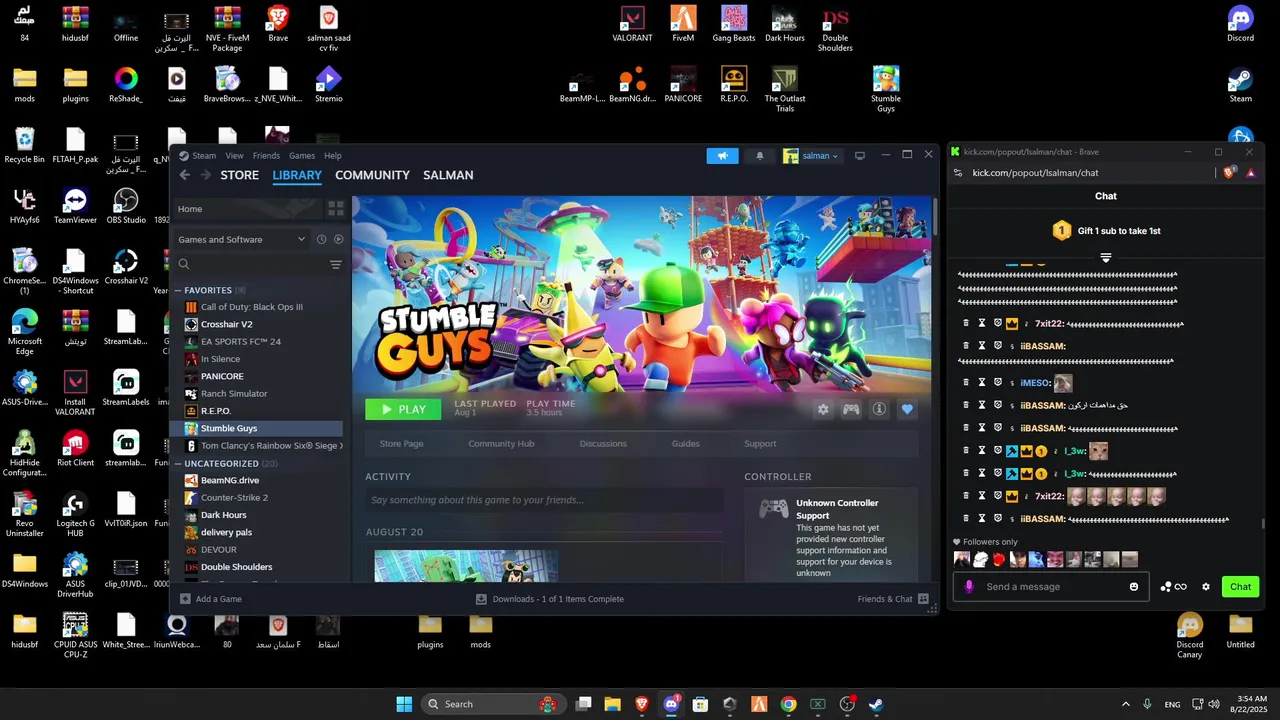
Task: Open Brave Shields icon in chat window
Action: 1230,173
